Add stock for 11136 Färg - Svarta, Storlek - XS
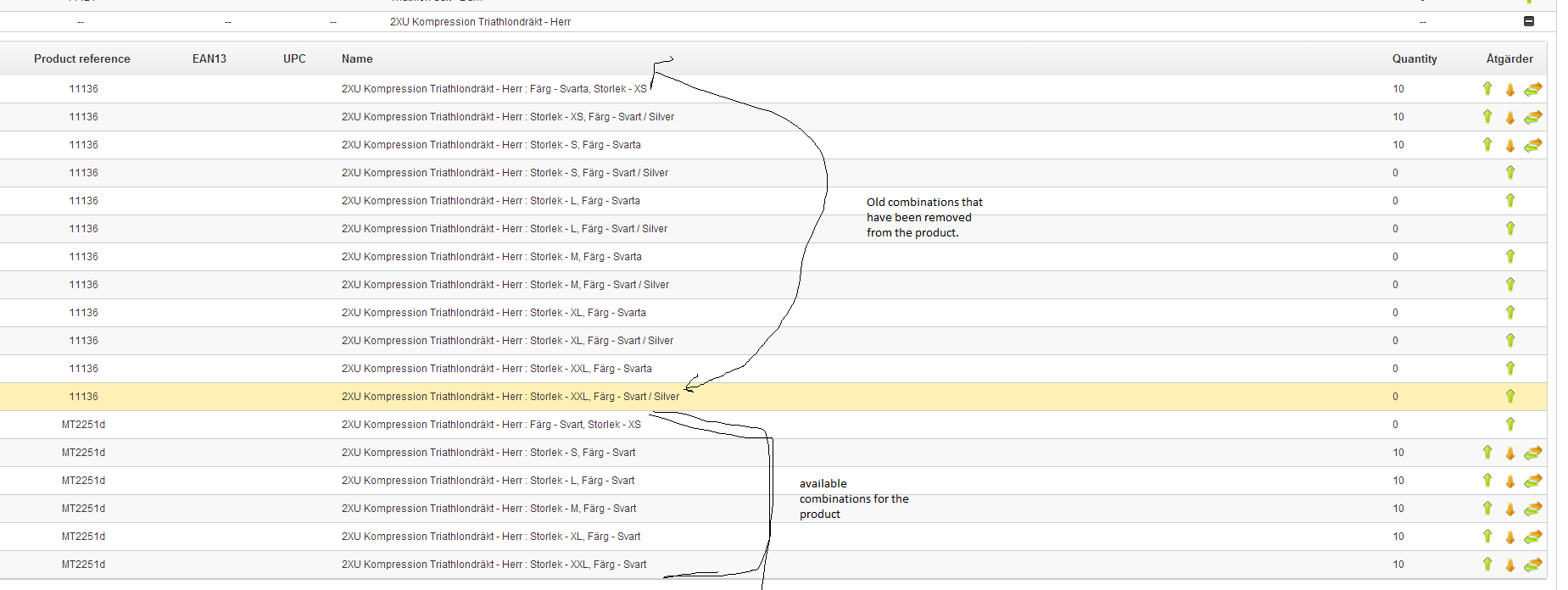1568x590 pixels. pyautogui.click(x=1487, y=88)
